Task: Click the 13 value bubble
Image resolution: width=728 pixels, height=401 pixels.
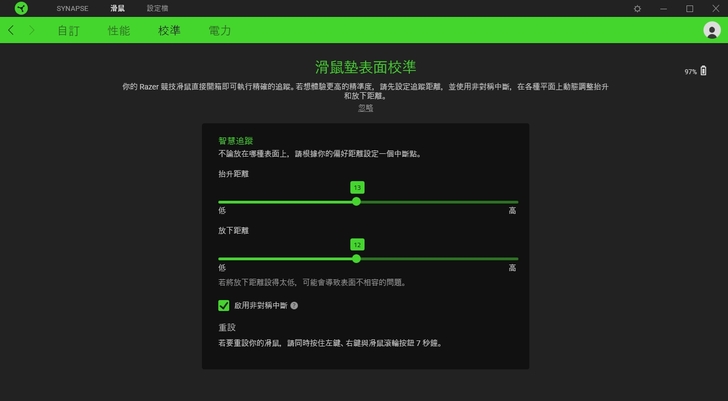Action: (357, 188)
